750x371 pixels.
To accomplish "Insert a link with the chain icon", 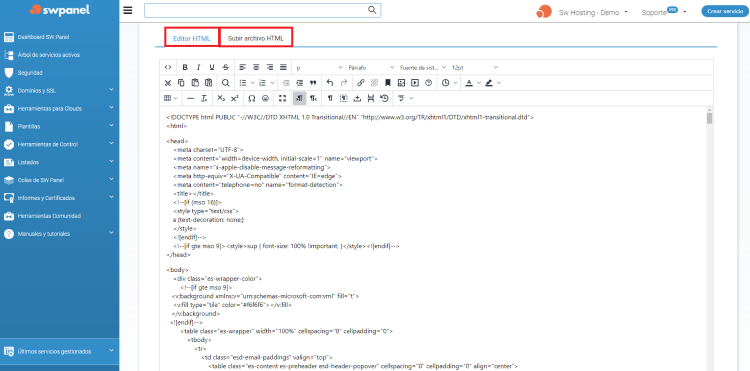I will point(361,83).
